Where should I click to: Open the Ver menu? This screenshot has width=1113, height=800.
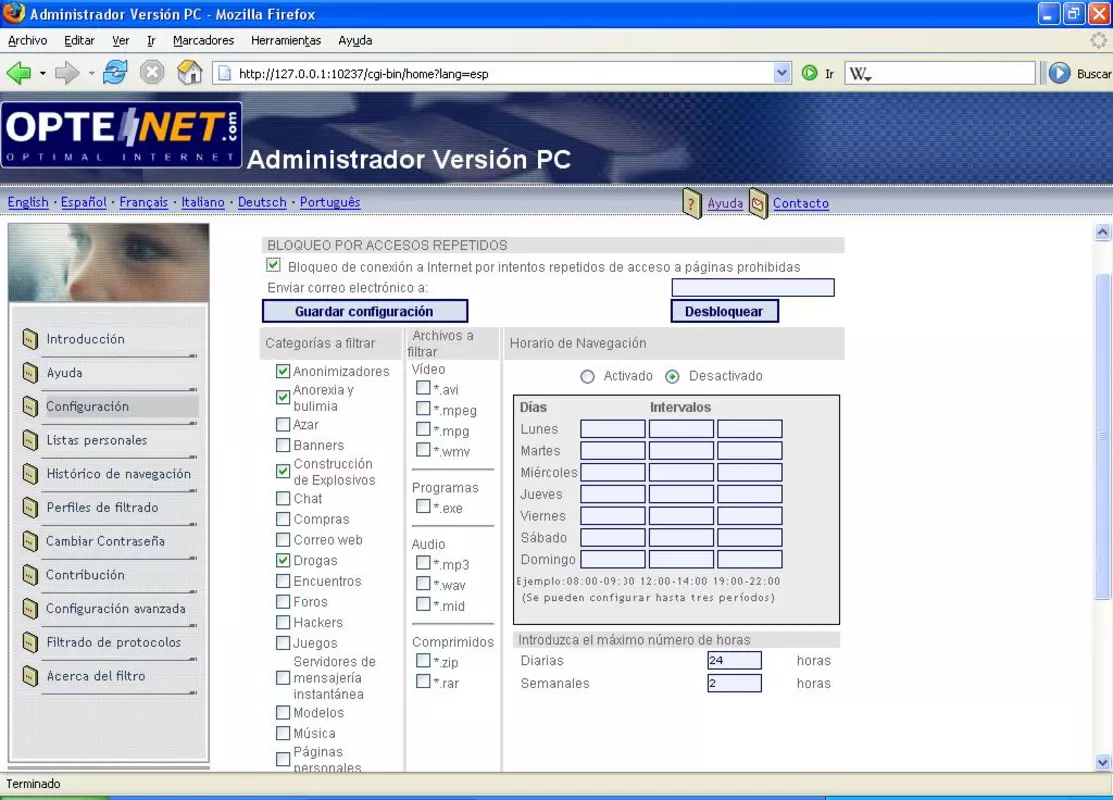[x=121, y=40]
